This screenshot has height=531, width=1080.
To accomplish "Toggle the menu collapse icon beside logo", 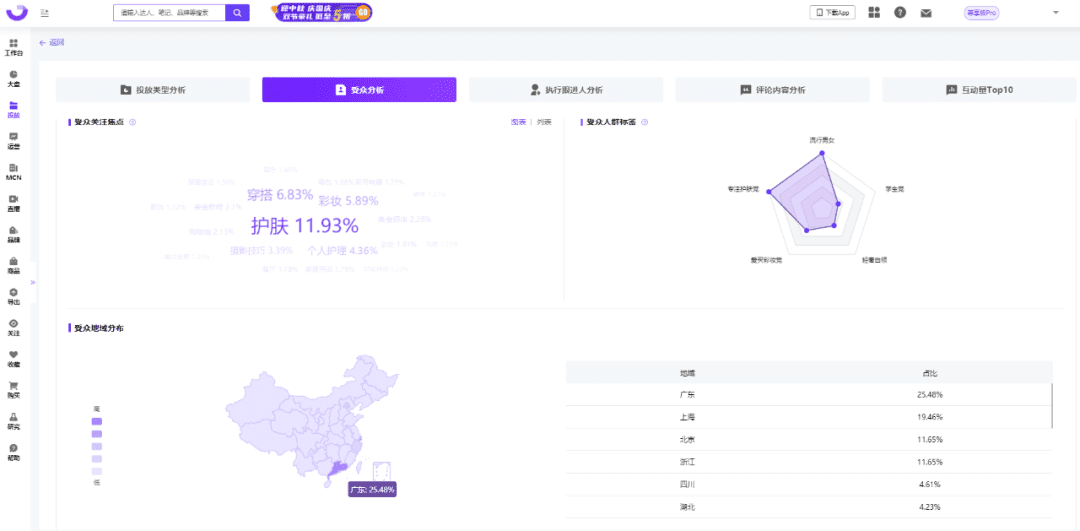I will (x=45, y=12).
